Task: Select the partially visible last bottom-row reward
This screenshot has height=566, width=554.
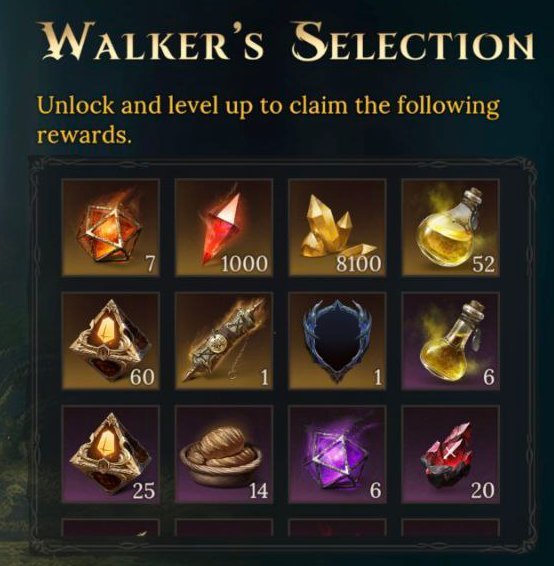Action: [450, 527]
